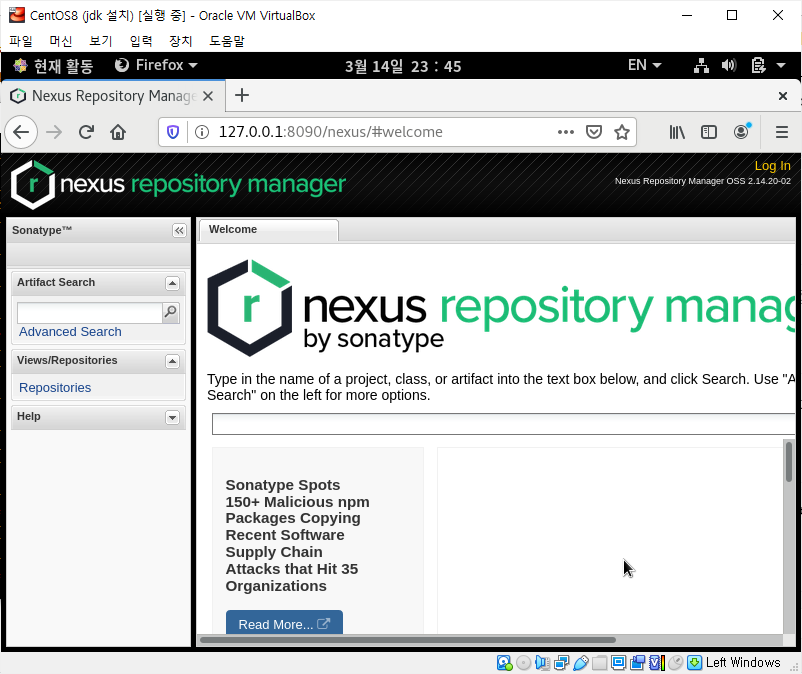Click the GNOME network status icon
This screenshot has height=674, width=802.
(701, 65)
